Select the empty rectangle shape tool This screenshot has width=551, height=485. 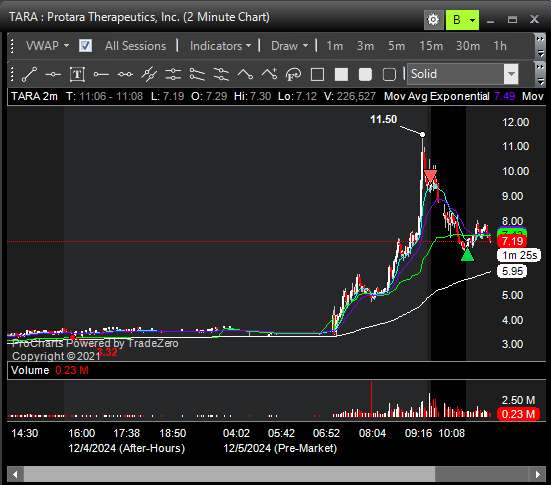[317, 75]
